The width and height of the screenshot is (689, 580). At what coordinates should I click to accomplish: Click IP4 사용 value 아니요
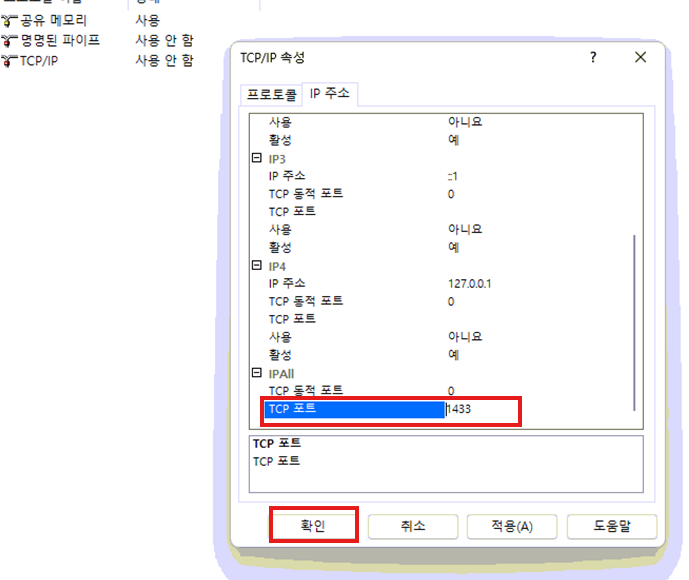[465, 337]
